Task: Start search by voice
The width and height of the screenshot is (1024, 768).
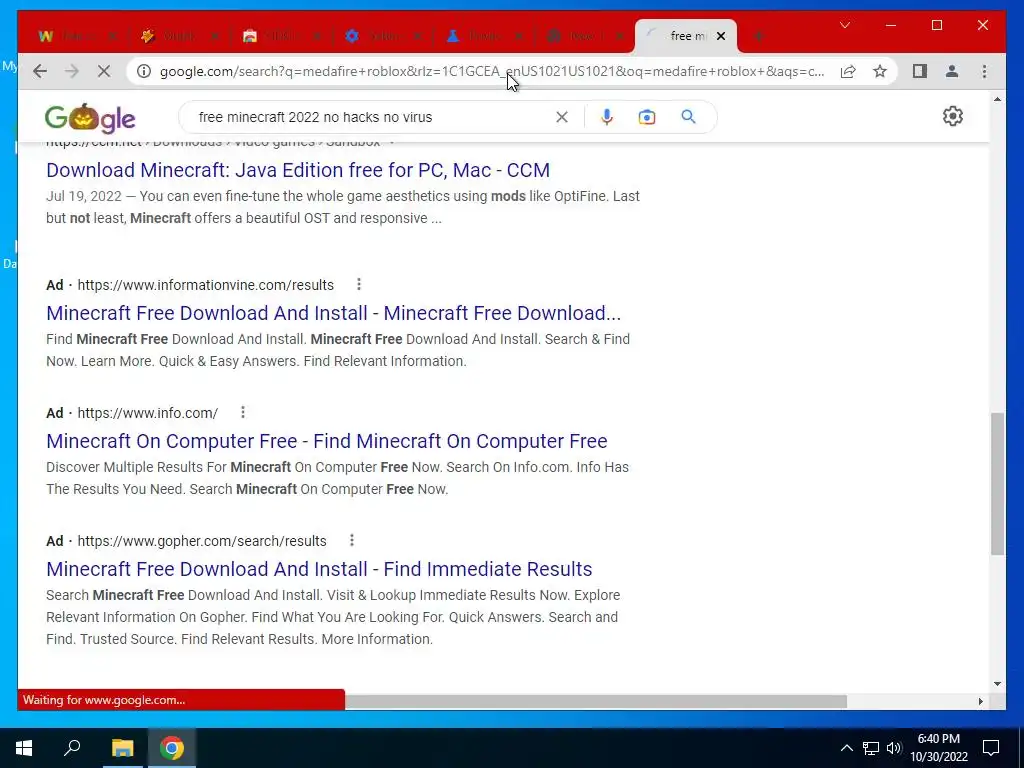Action: click(607, 117)
